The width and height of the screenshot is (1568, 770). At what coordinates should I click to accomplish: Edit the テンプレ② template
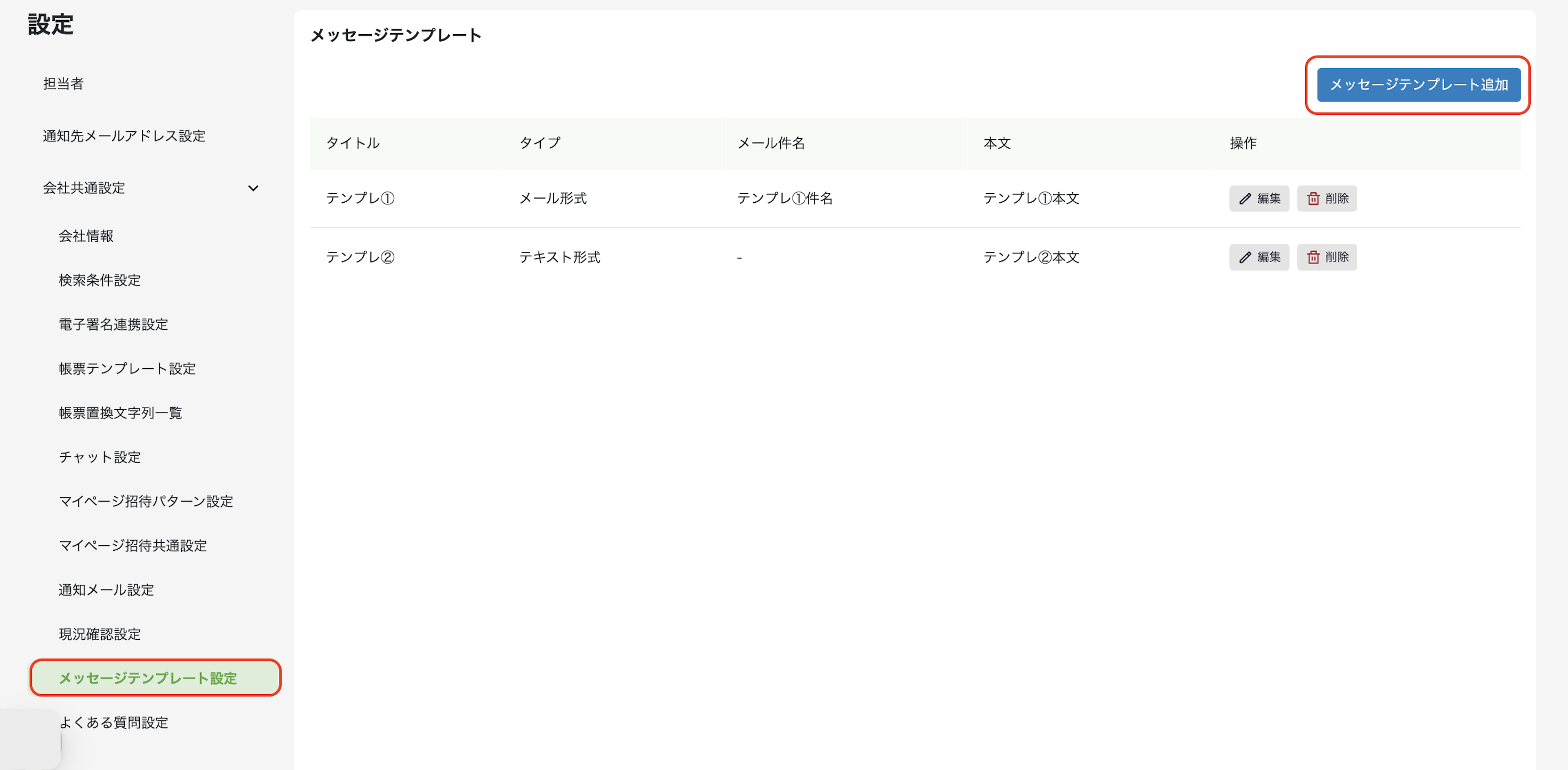pos(1259,257)
